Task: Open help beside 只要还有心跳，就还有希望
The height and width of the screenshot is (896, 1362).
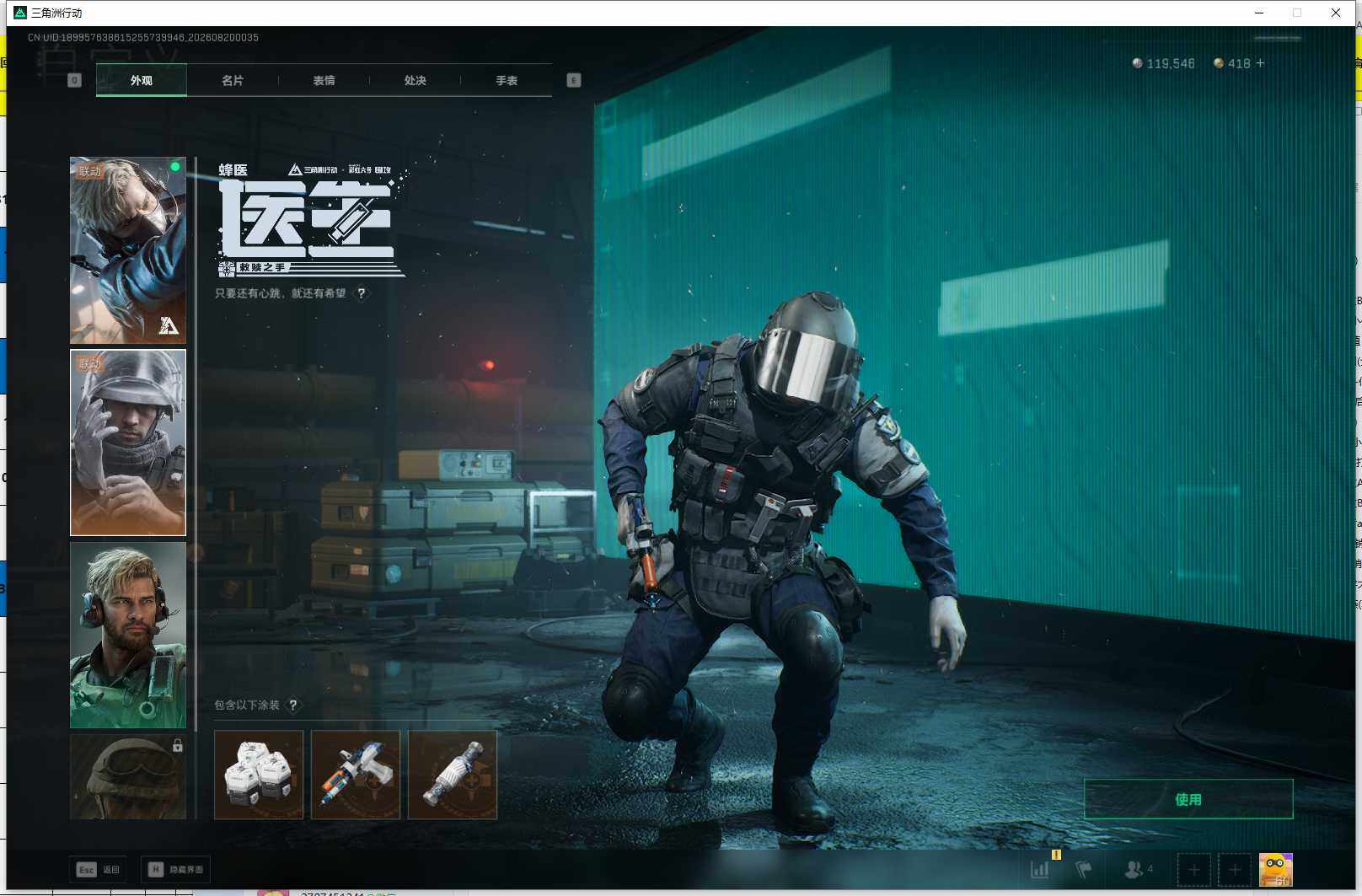Action: click(362, 293)
